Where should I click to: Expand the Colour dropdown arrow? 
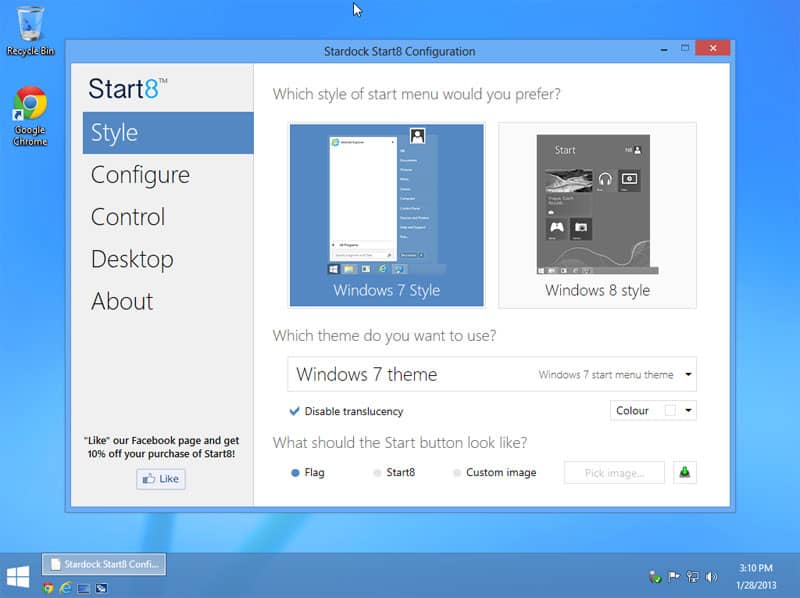coord(688,410)
